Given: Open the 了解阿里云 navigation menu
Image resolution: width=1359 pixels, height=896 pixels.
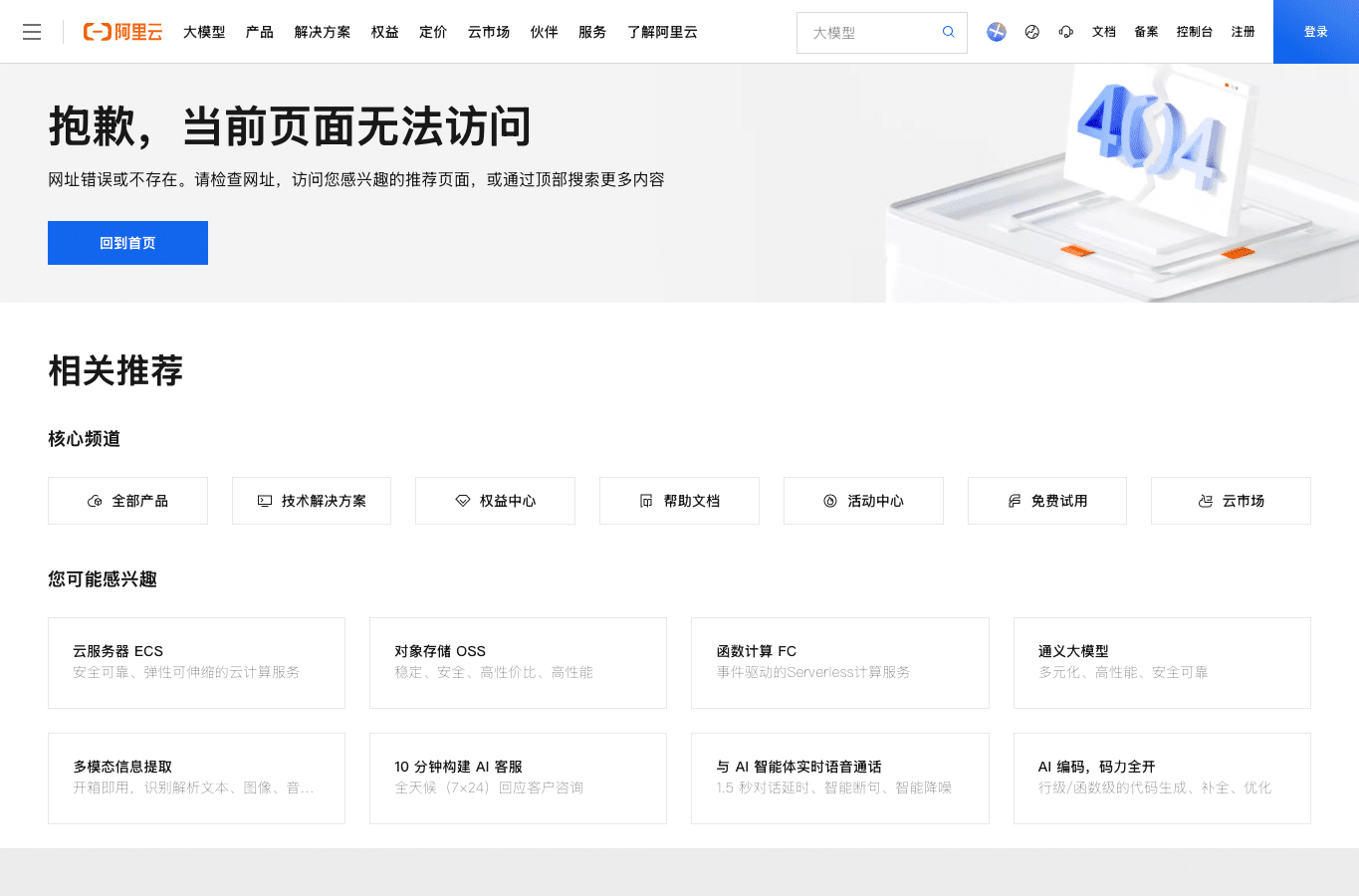Looking at the screenshot, I should 662,32.
